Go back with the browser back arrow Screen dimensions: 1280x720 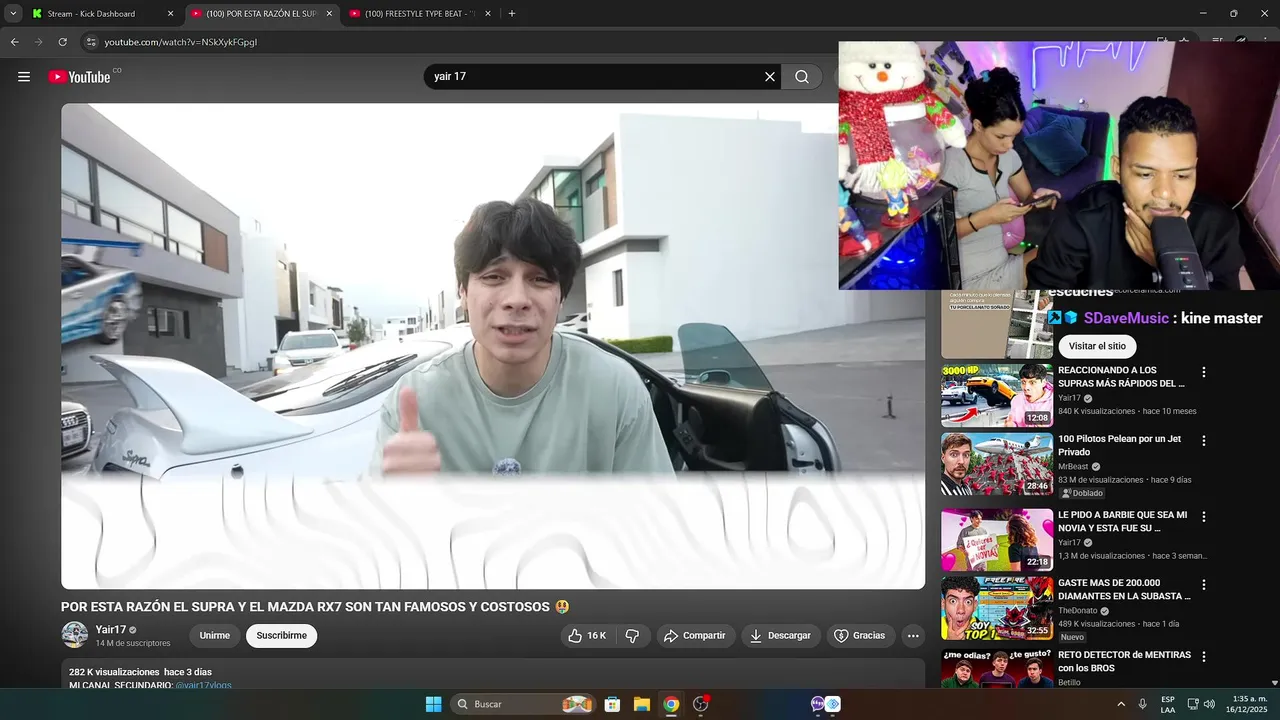coord(14,42)
